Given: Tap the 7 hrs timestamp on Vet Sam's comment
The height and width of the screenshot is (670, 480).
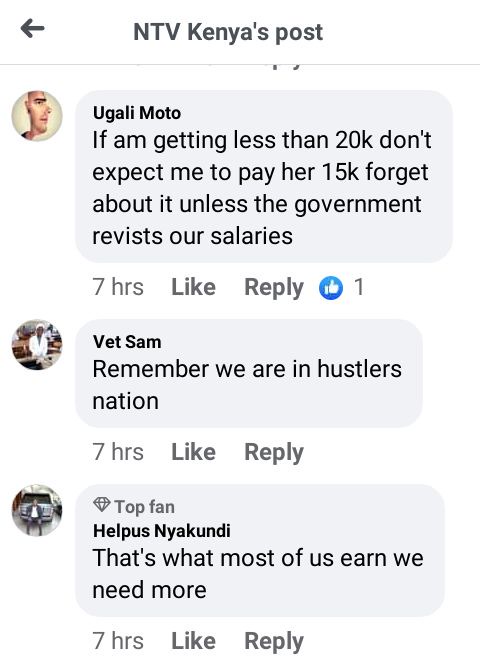Looking at the screenshot, I should click(x=118, y=452).
